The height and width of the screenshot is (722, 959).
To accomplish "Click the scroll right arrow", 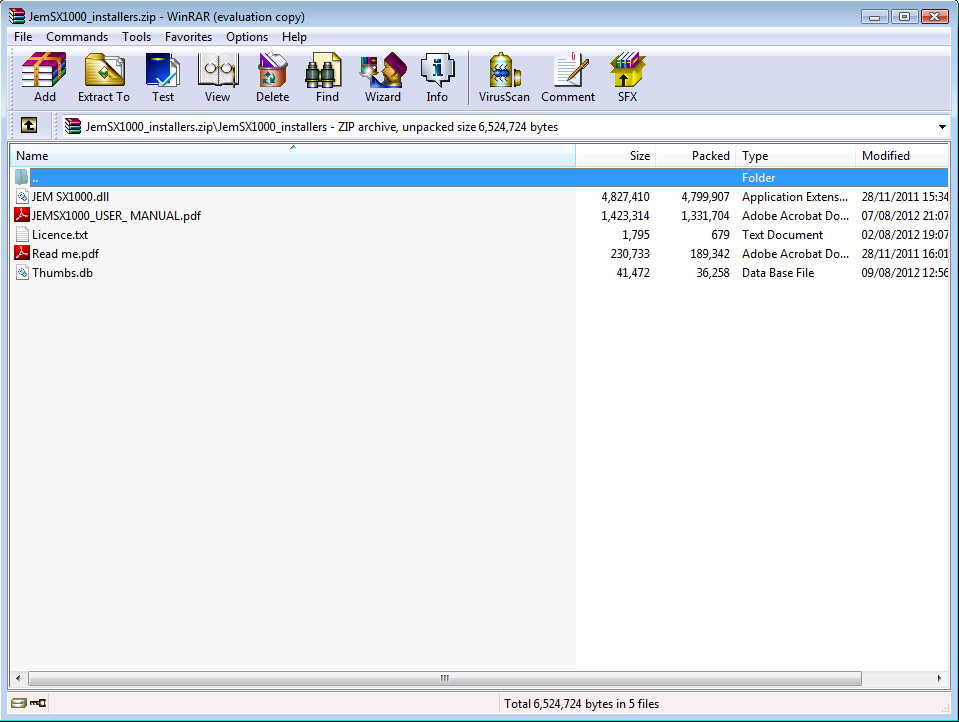I will (x=939, y=678).
